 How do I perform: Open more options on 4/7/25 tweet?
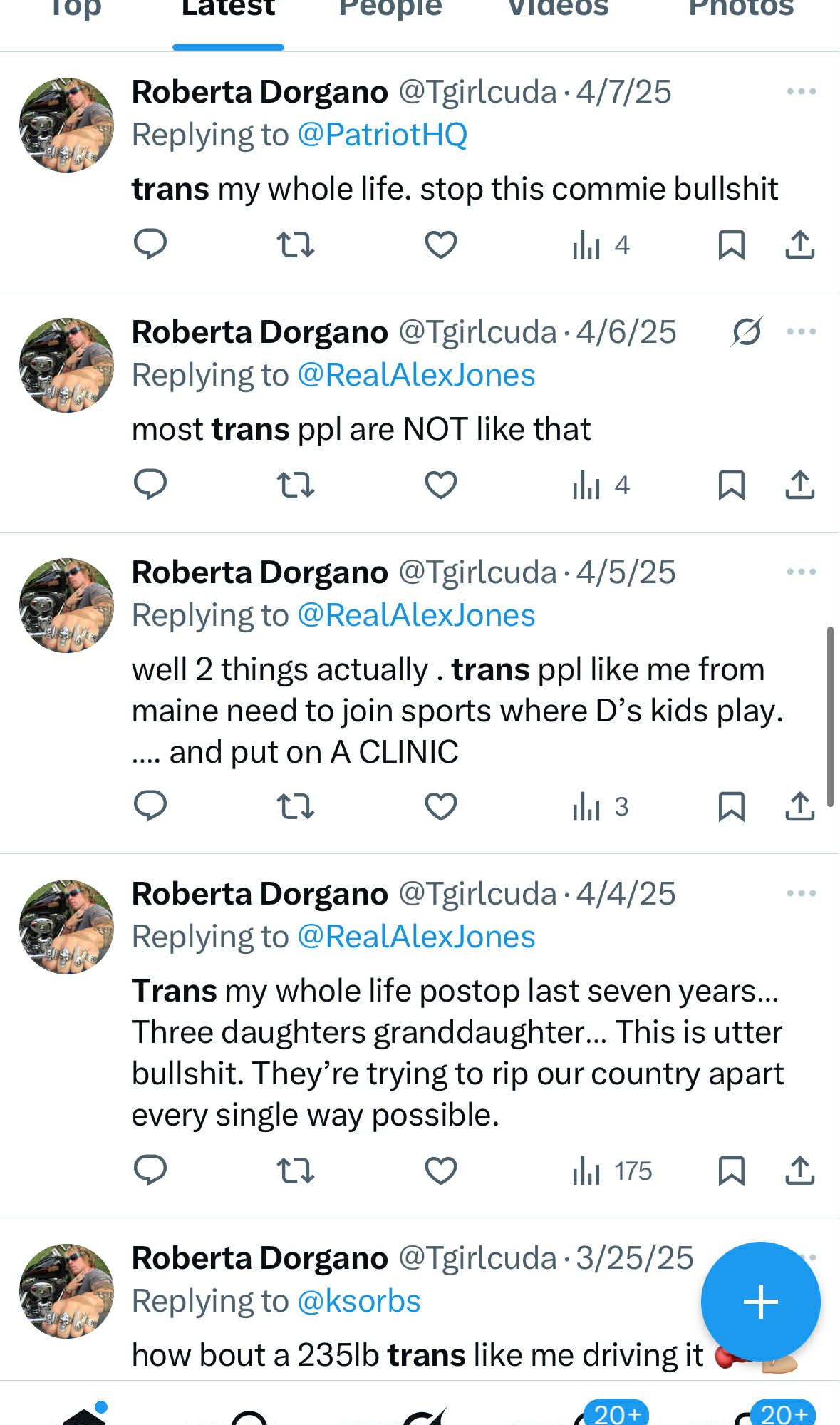[x=801, y=92]
